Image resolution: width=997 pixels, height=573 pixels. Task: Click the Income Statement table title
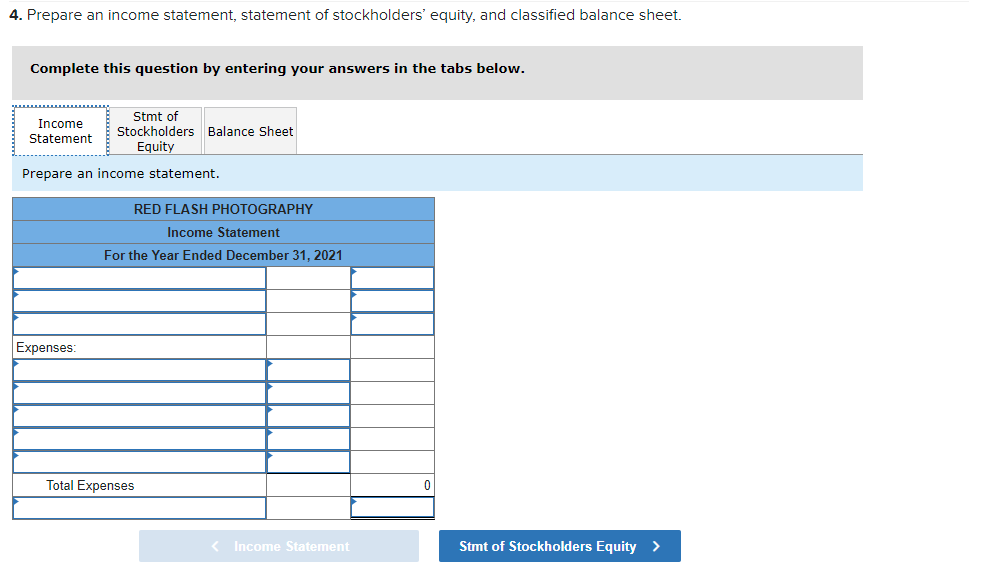(223, 232)
